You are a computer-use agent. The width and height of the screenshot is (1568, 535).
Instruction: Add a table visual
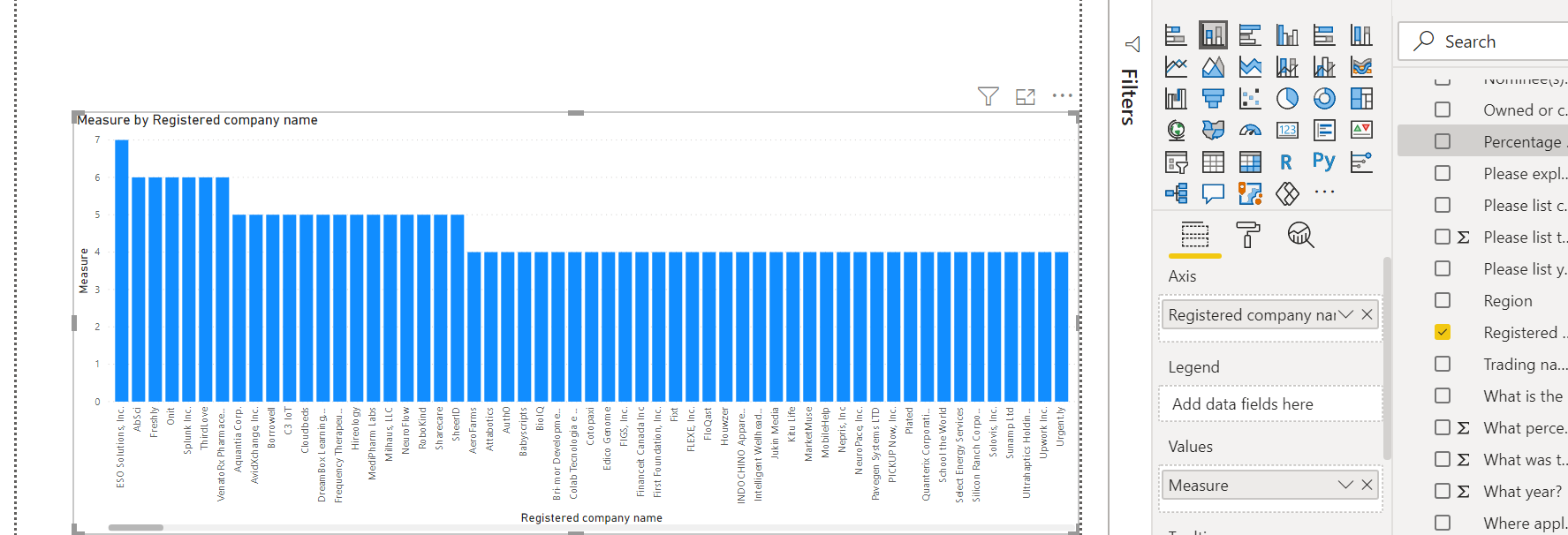pos(1213,162)
